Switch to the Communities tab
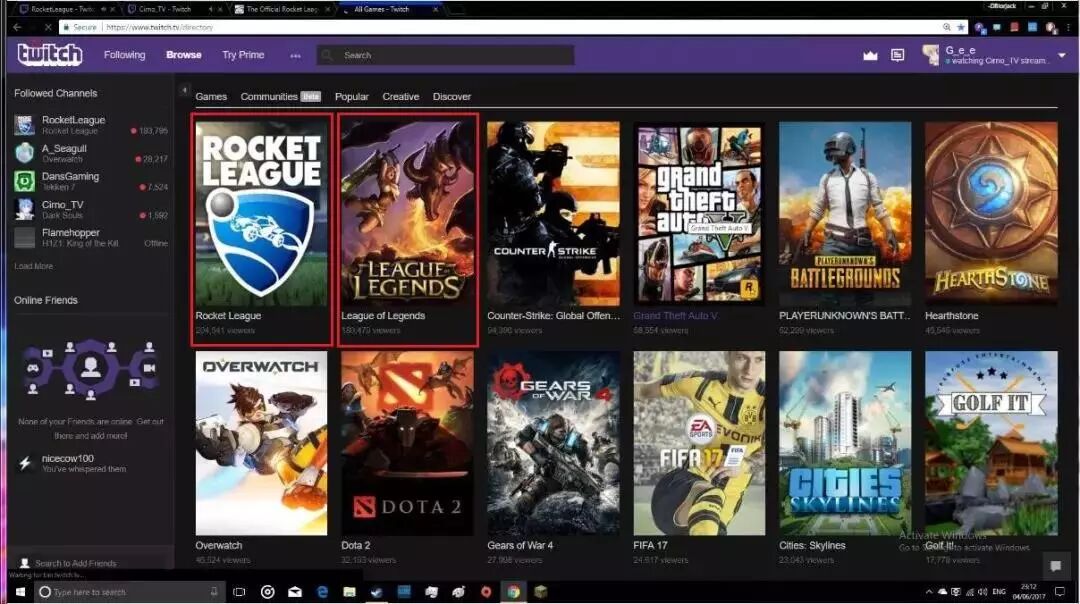 click(269, 97)
